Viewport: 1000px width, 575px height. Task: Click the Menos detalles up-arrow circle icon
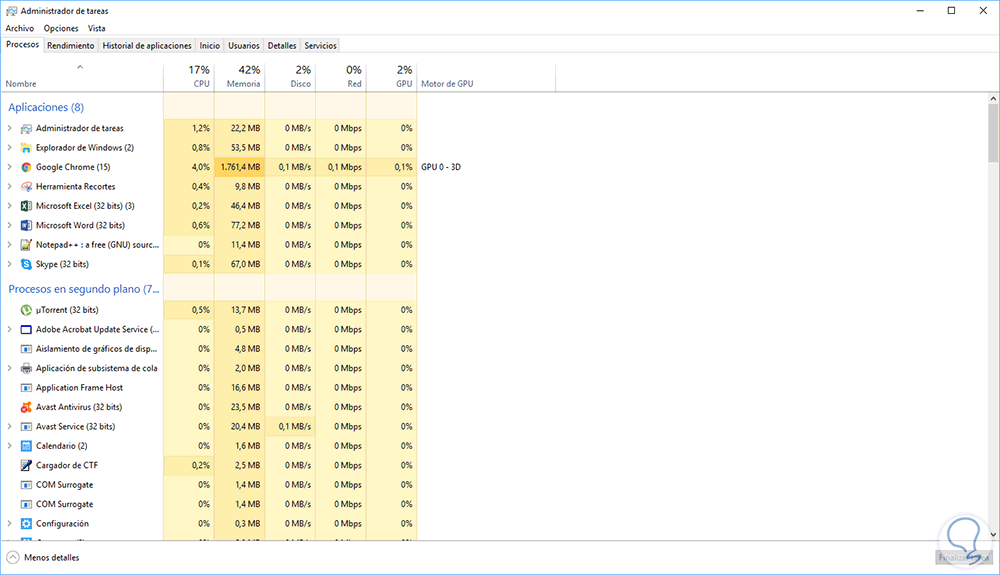tap(13, 558)
